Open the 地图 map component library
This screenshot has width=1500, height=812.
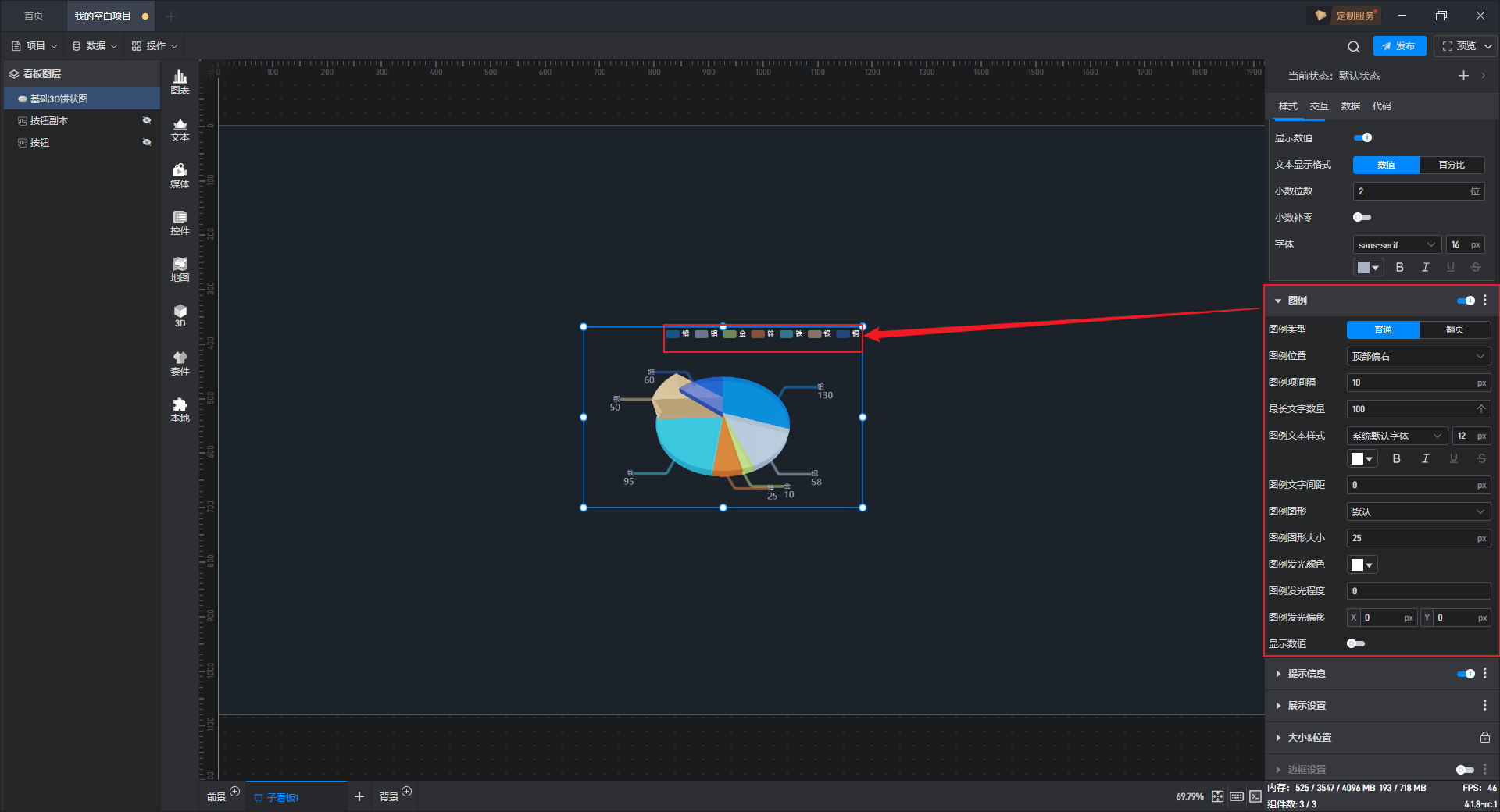tap(180, 269)
